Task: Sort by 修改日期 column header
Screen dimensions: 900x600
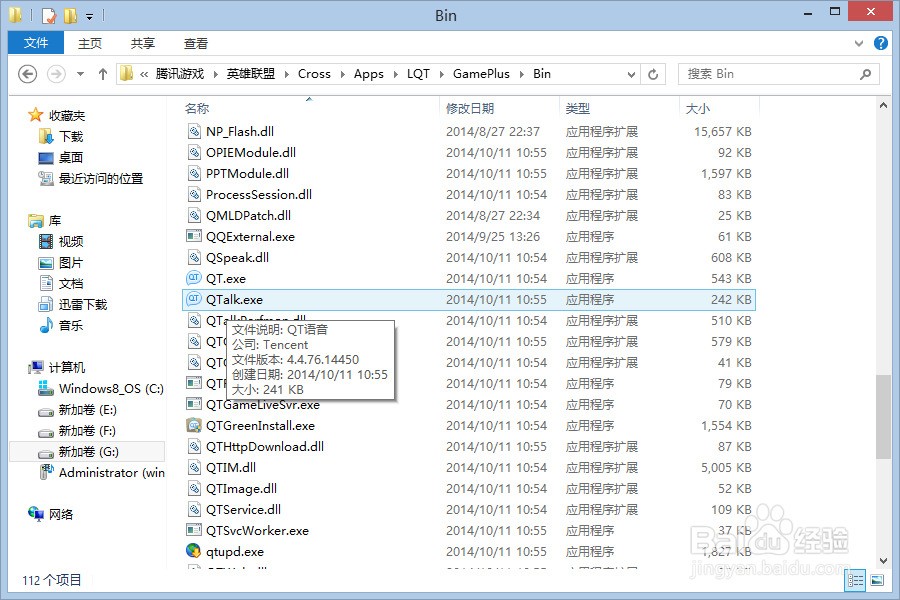Action: tap(470, 109)
